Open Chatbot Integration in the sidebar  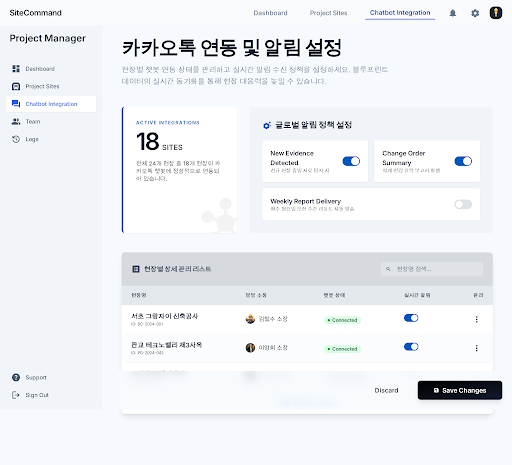(51, 104)
